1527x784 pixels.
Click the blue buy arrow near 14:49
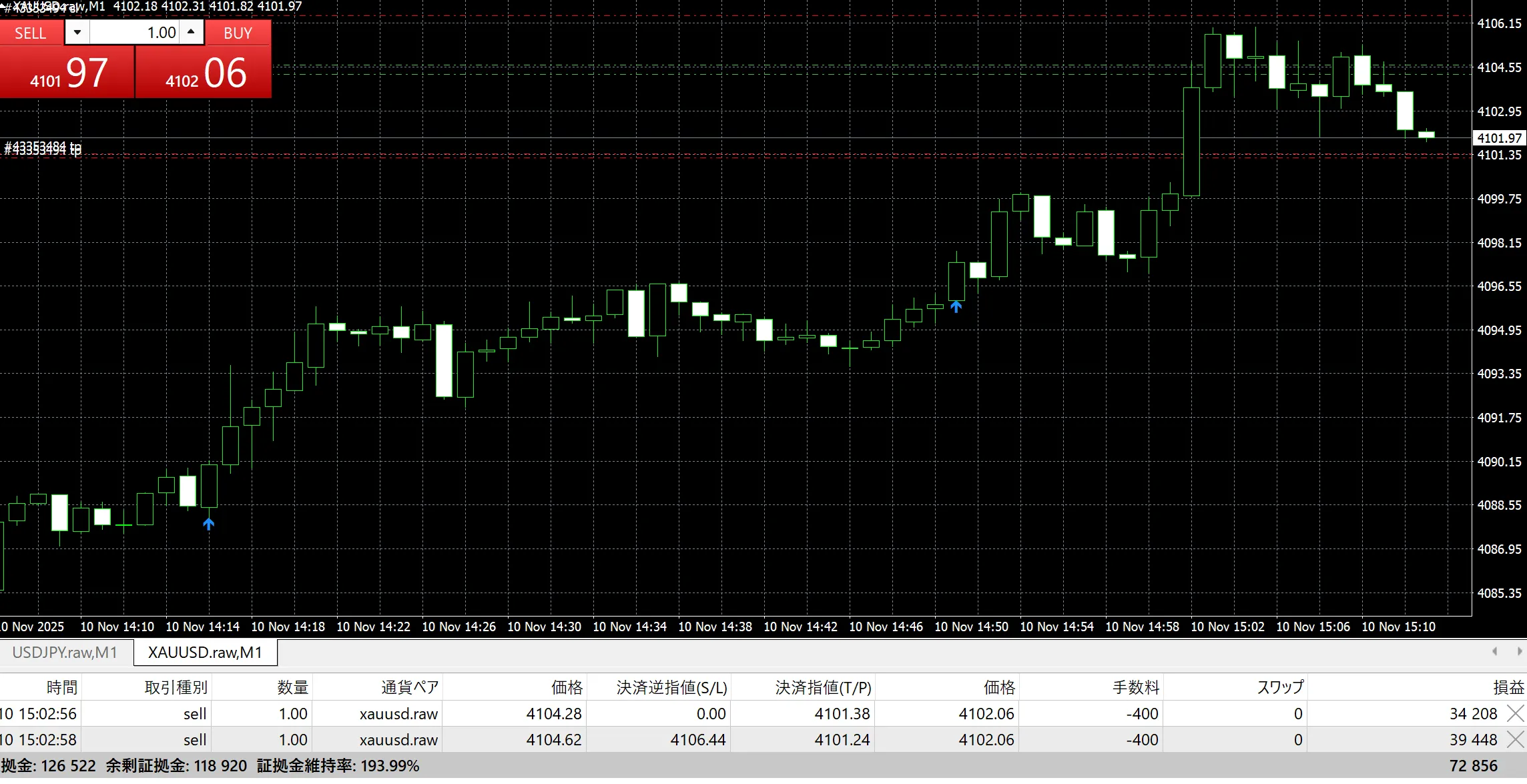coord(956,306)
